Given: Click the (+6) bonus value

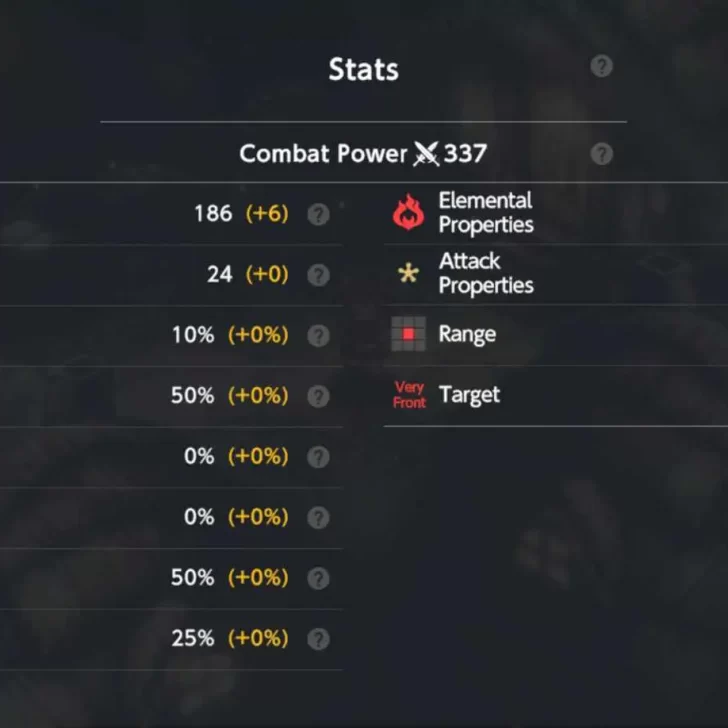Looking at the screenshot, I should click(x=267, y=214).
